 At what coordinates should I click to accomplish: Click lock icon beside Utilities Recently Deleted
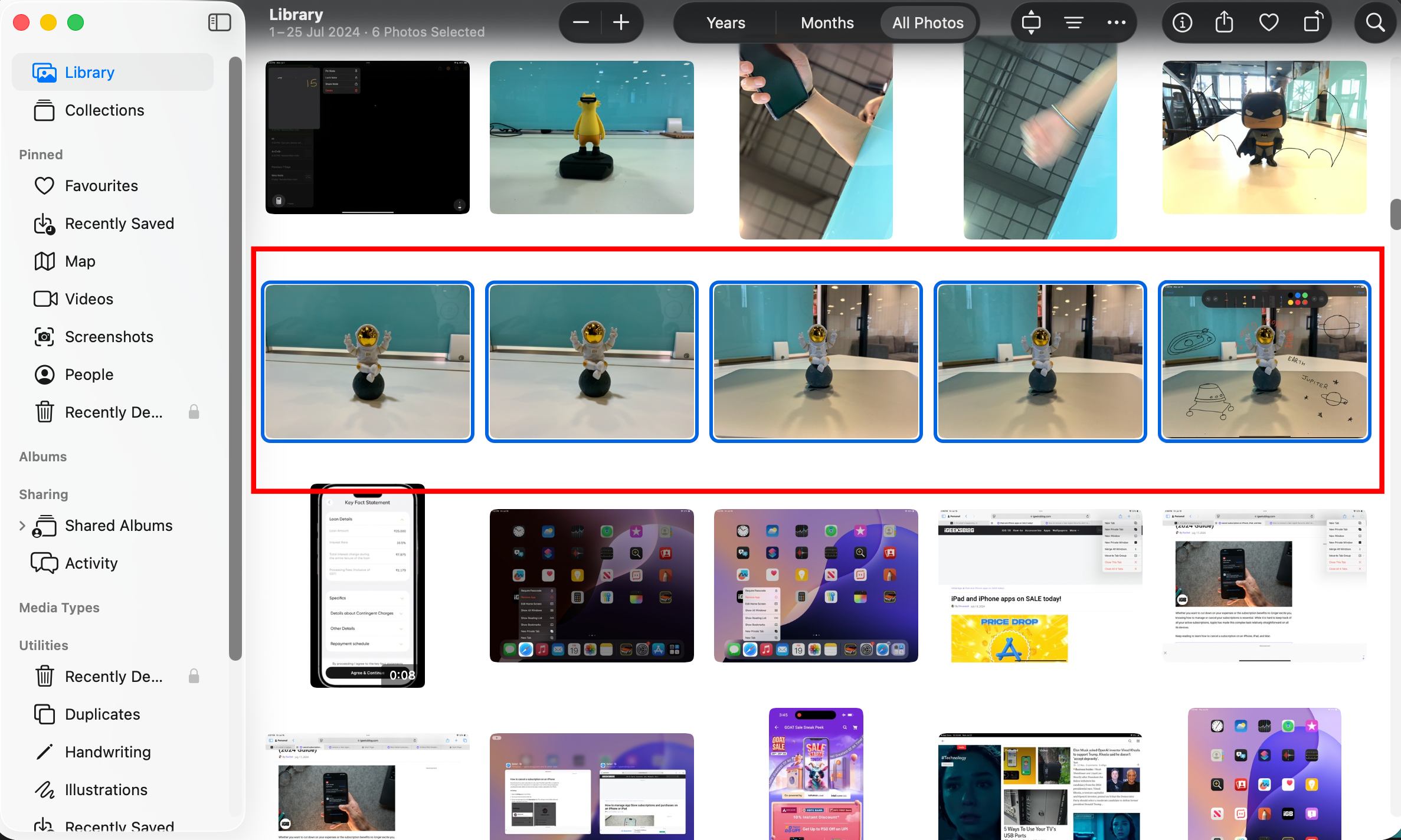[194, 676]
